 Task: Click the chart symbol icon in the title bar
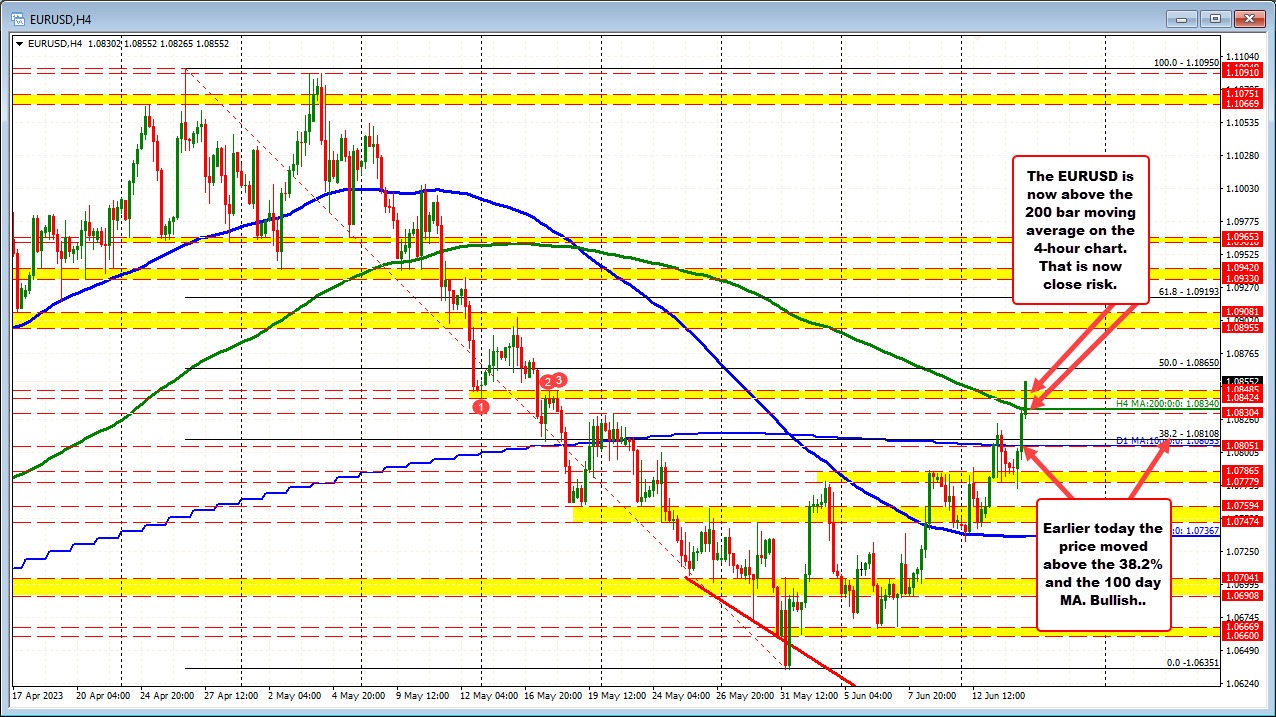(x=18, y=17)
